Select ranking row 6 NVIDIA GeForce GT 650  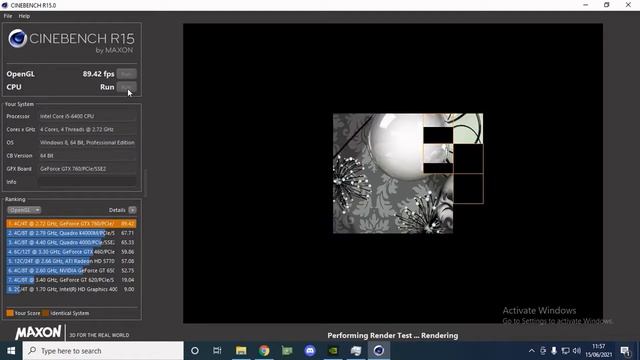(x=71, y=271)
